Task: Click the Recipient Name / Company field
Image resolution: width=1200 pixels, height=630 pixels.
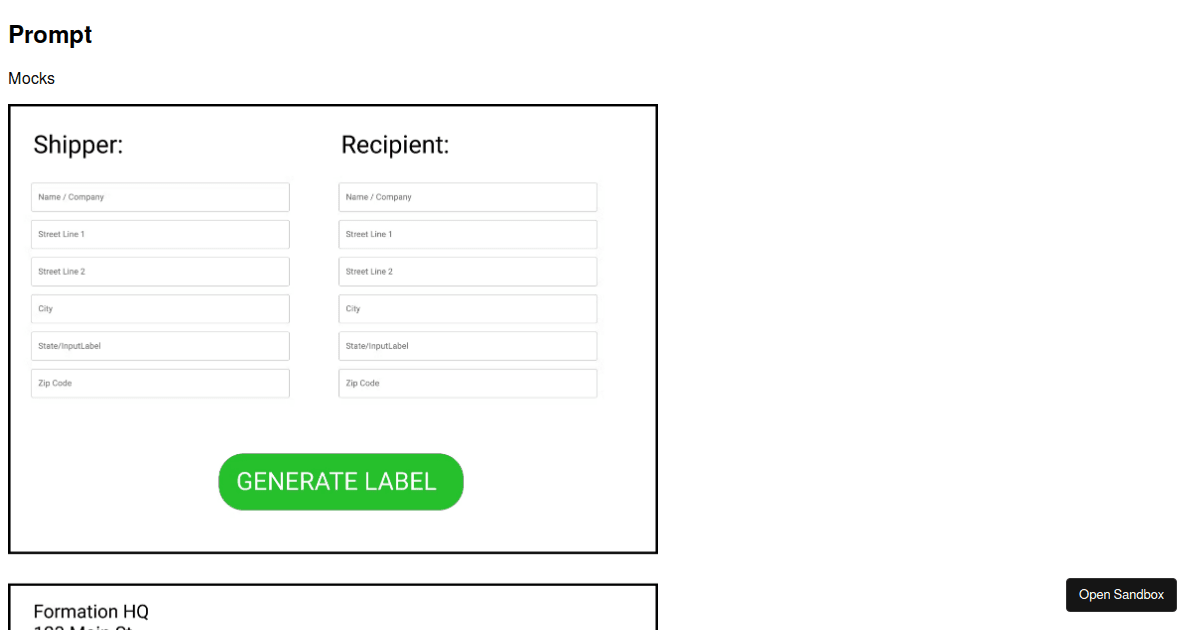Action: (x=467, y=197)
